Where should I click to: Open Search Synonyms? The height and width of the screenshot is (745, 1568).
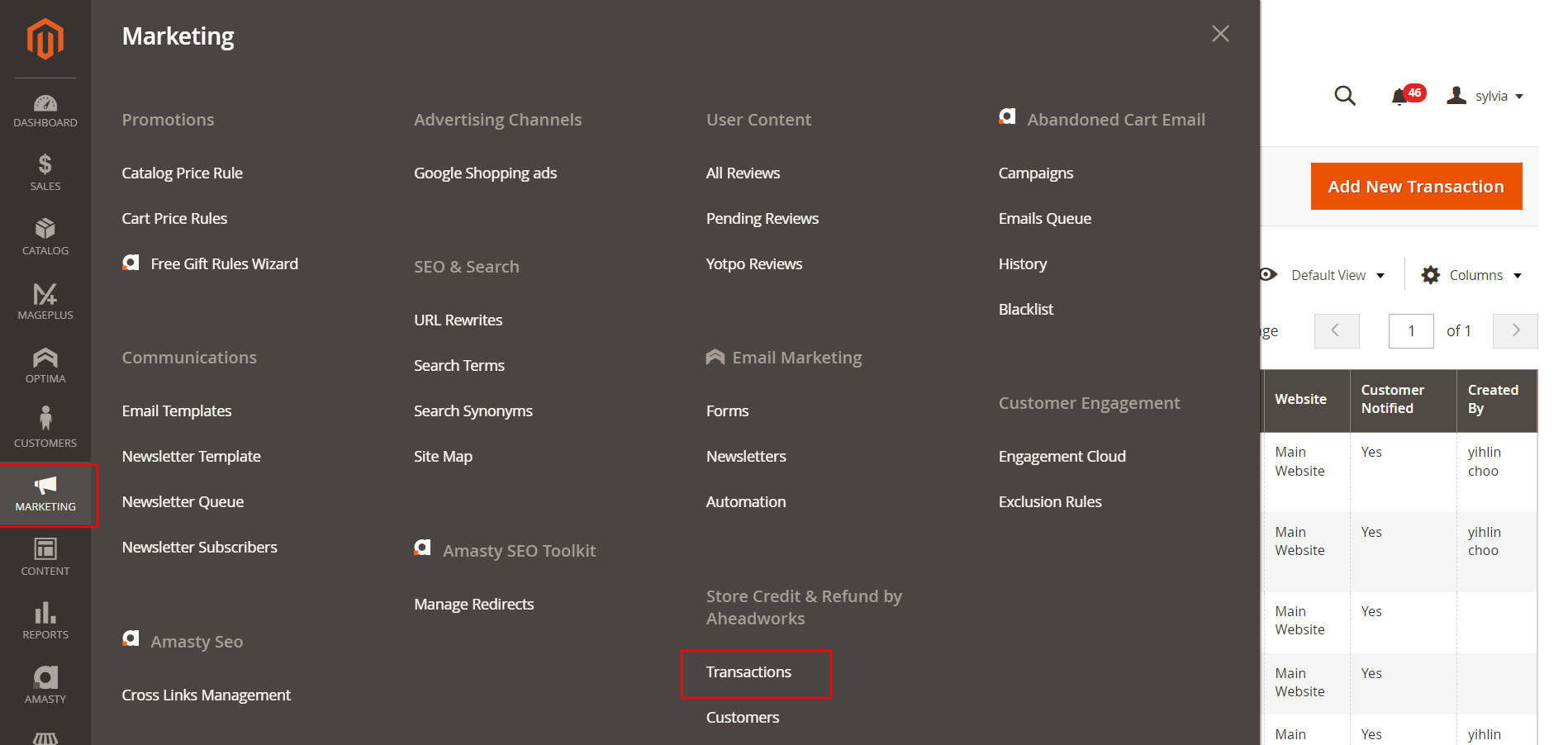[473, 411]
